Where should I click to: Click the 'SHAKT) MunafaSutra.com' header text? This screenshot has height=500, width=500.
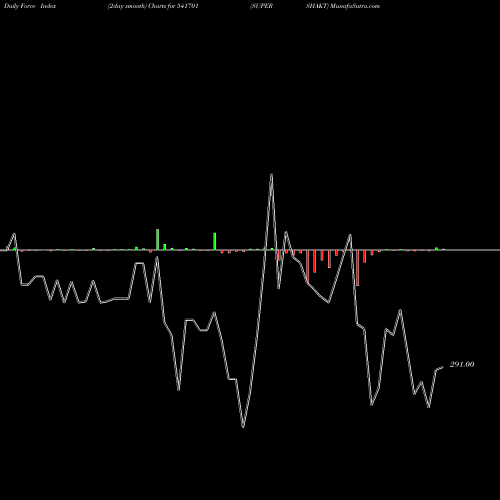pyautogui.click(x=343, y=6)
